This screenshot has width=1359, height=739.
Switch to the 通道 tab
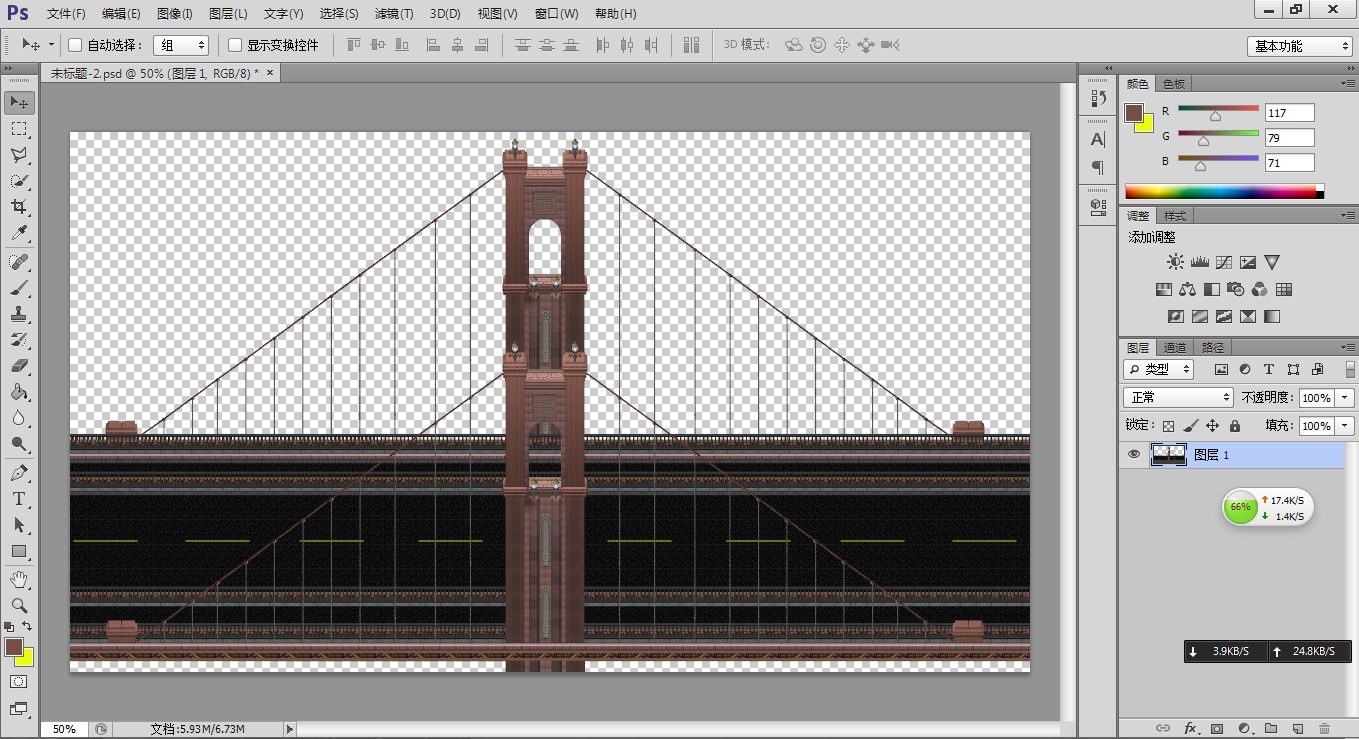click(x=1175, y=348)
